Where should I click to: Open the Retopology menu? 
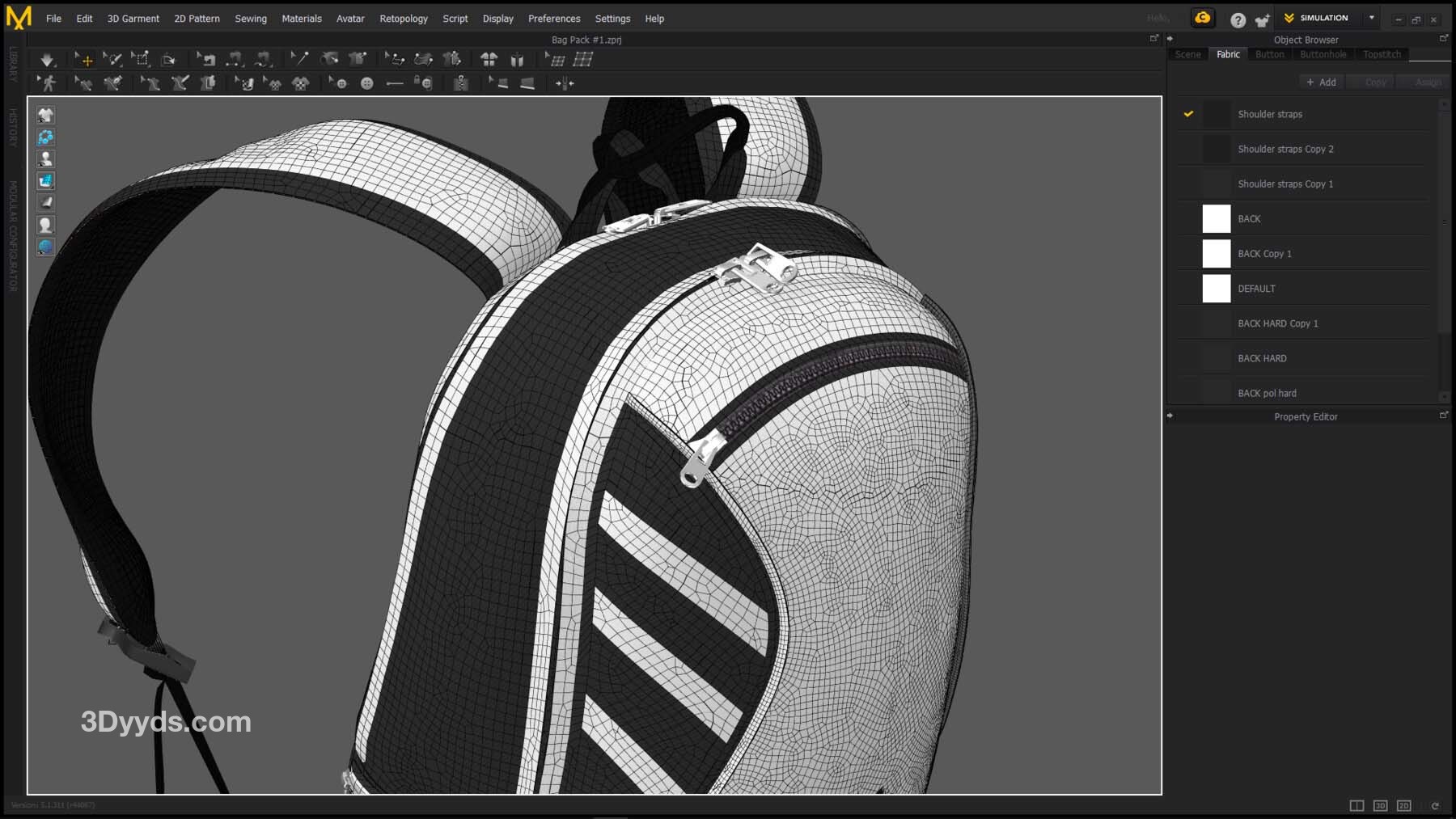[x=403, y=19]
